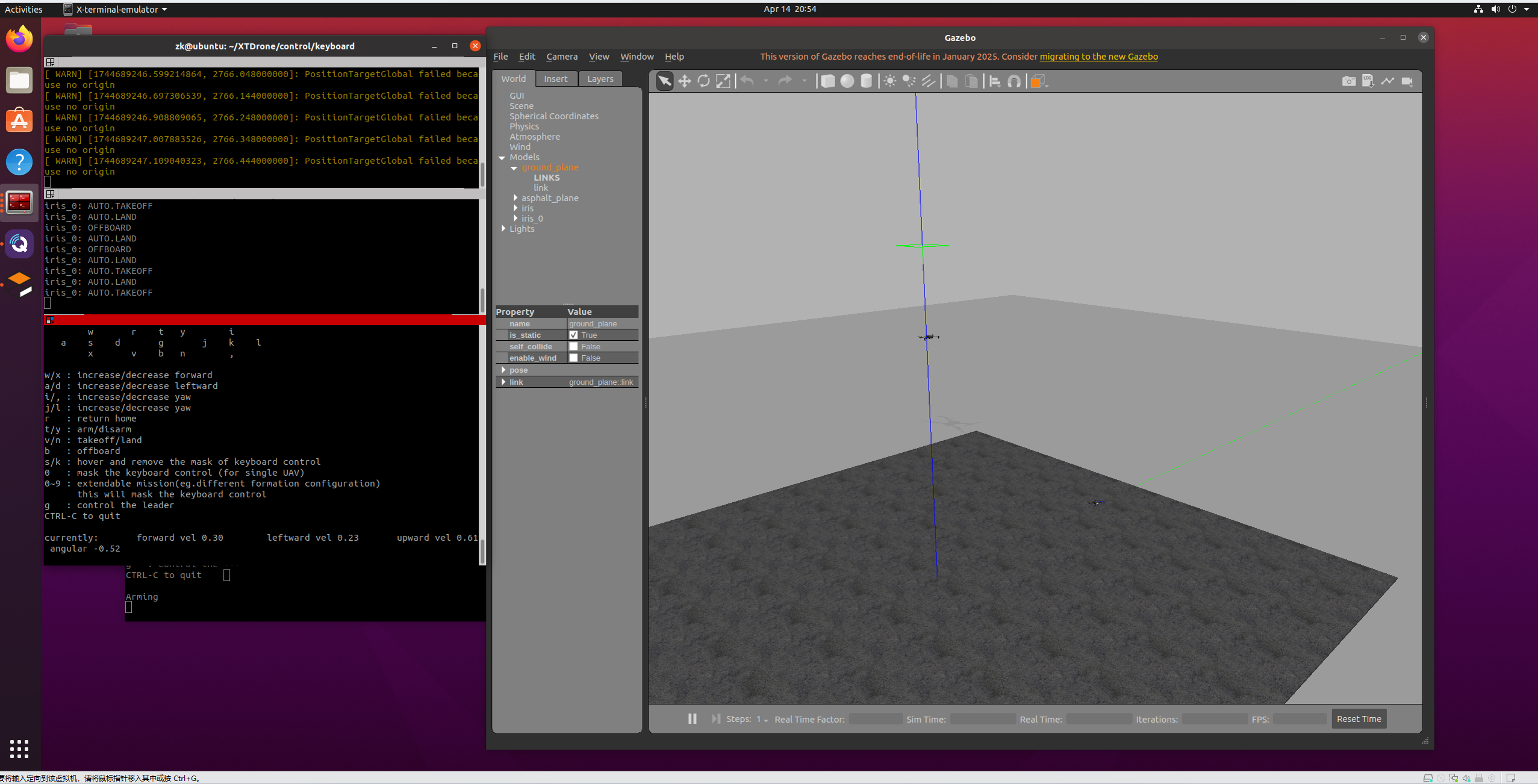
Task: Take a screenshot with camera icon
Action: pos(1348,81)
